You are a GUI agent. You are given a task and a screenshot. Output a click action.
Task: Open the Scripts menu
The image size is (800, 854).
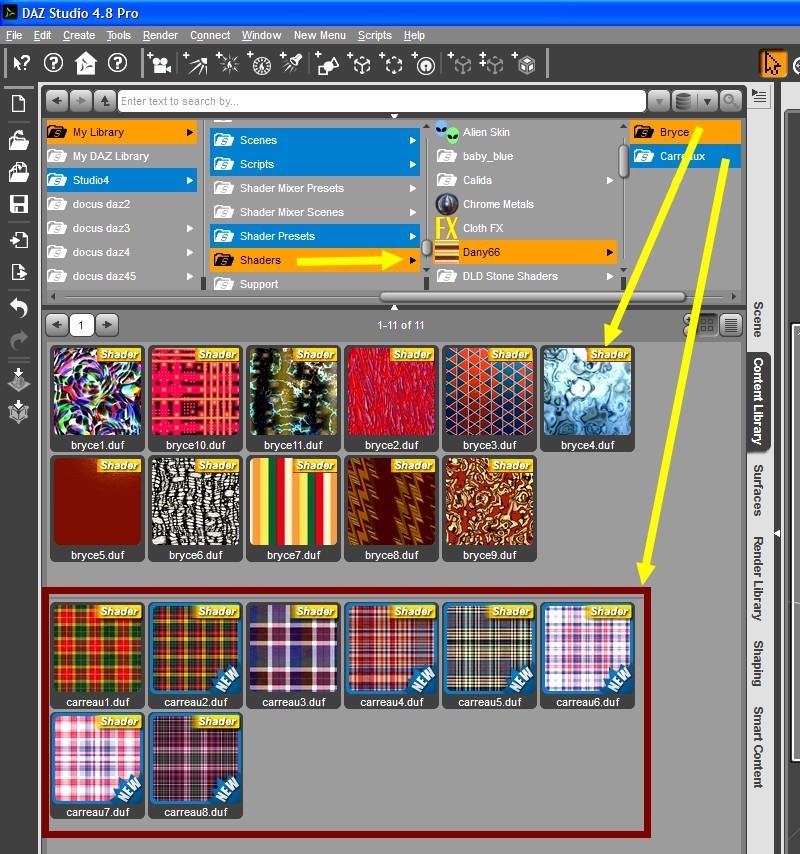click(x=375, y=35)
